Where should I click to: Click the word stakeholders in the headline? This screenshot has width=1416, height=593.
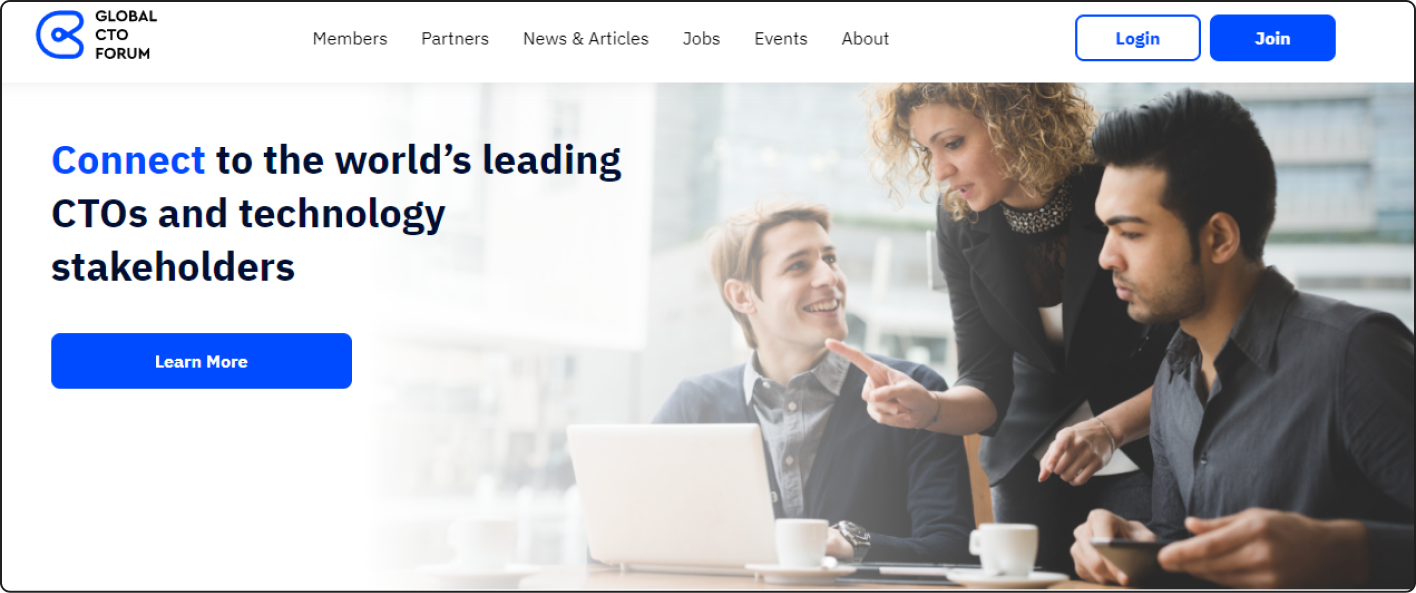coord(173,267)
